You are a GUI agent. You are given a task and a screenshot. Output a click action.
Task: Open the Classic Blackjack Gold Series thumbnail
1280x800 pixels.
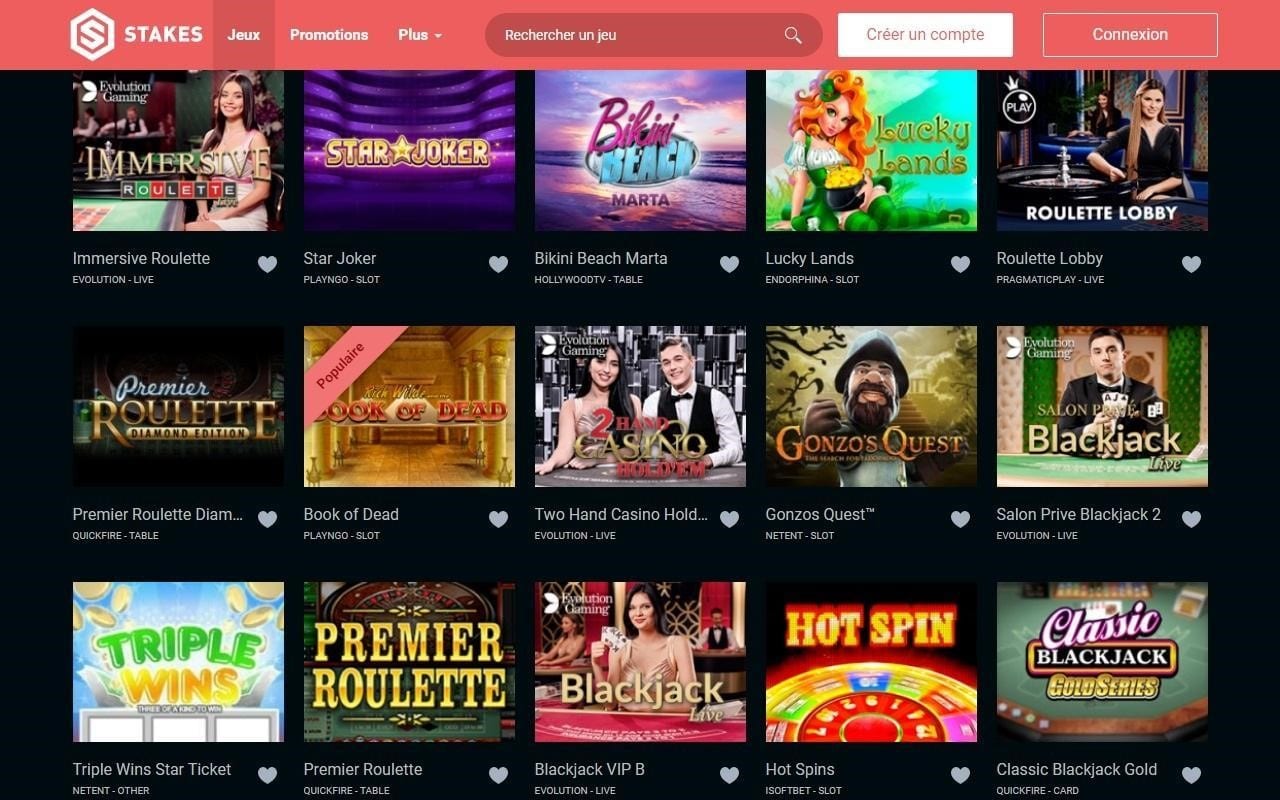pyautogui.click(x=1102, y=662)
